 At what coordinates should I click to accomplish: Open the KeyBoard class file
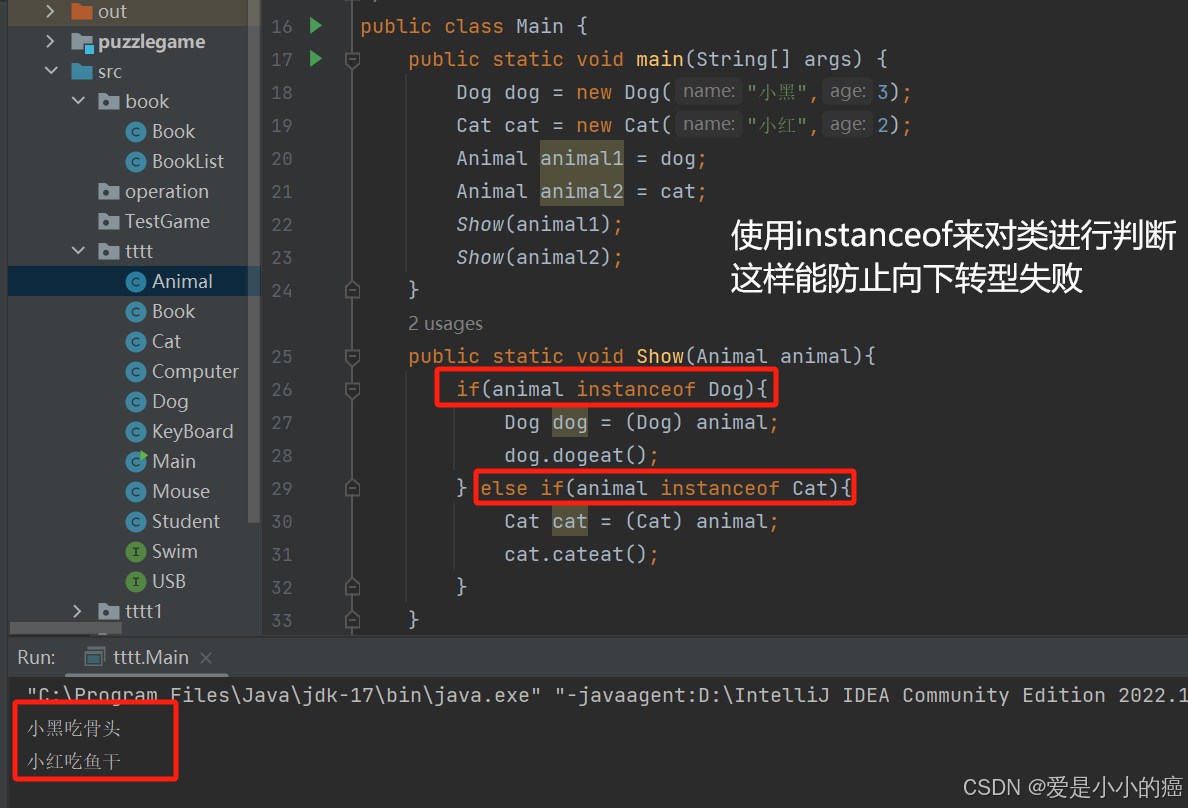point(192,431)
